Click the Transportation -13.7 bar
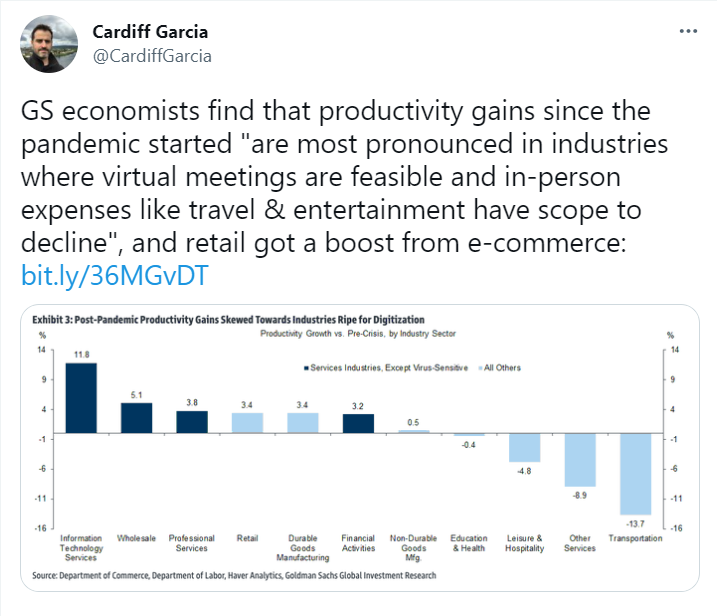This screenshot has width=717, height=616. 636,473
